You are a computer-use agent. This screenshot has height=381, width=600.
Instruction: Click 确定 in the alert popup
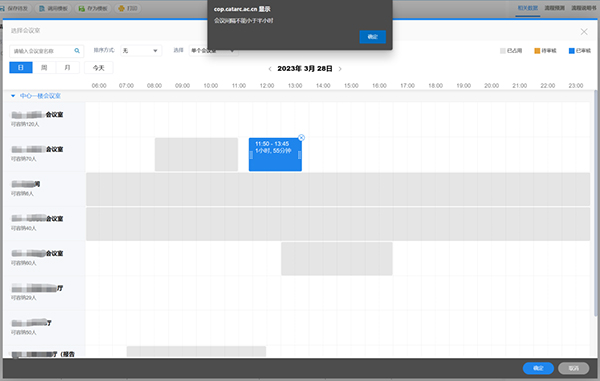point(372,37)
